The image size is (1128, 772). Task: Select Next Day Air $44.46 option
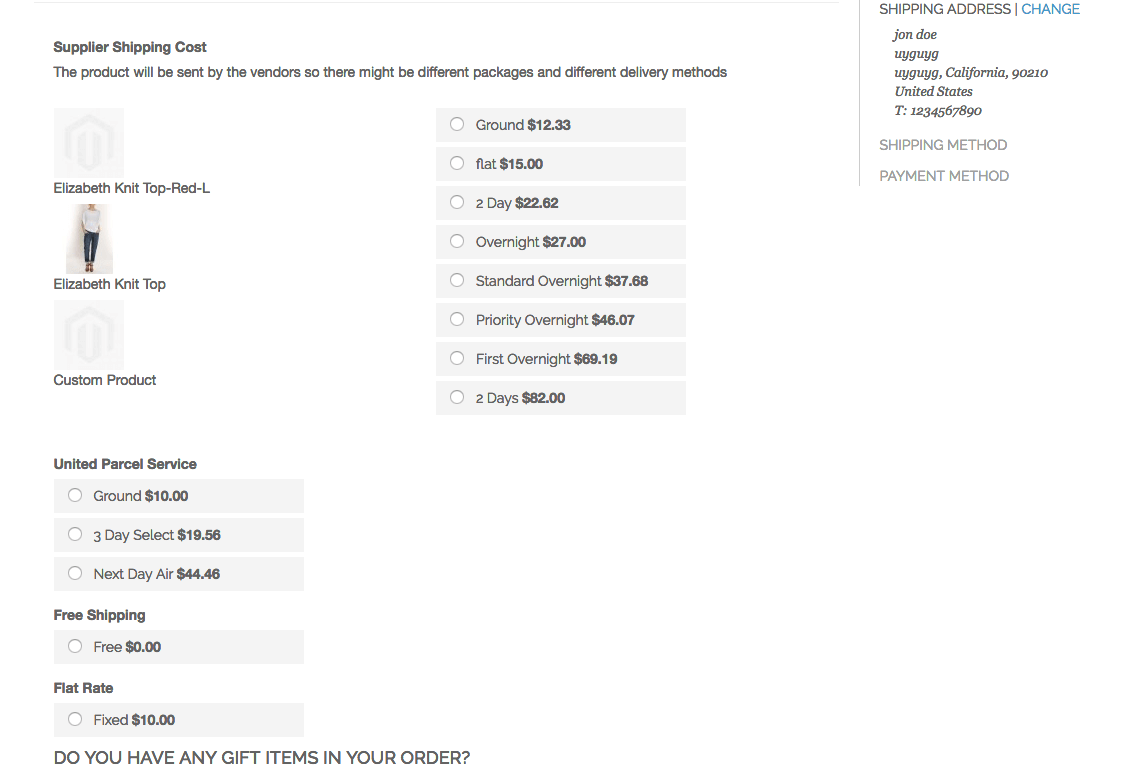[75, 574]
